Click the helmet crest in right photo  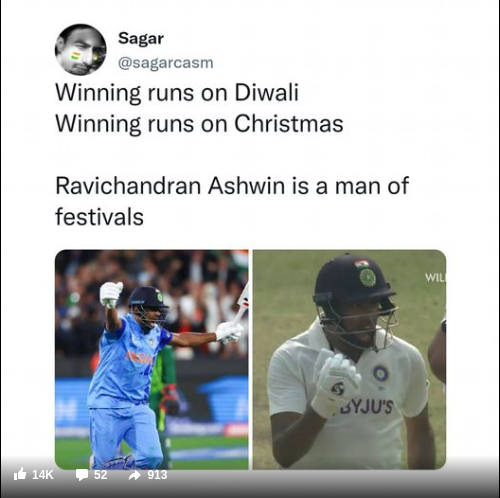coord(367,277)
